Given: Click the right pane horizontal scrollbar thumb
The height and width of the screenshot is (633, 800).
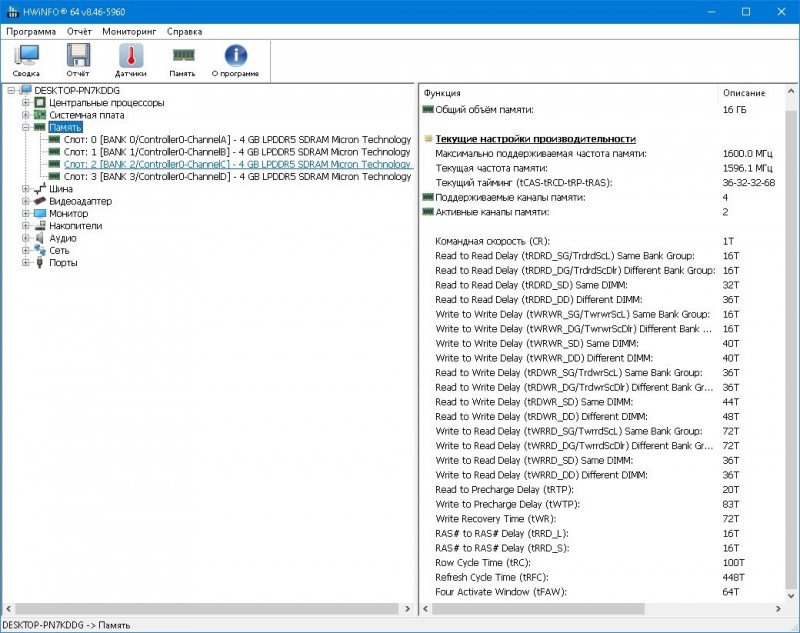Looking at the screenshot, I should pyautogui.click(x=538, y=609).
